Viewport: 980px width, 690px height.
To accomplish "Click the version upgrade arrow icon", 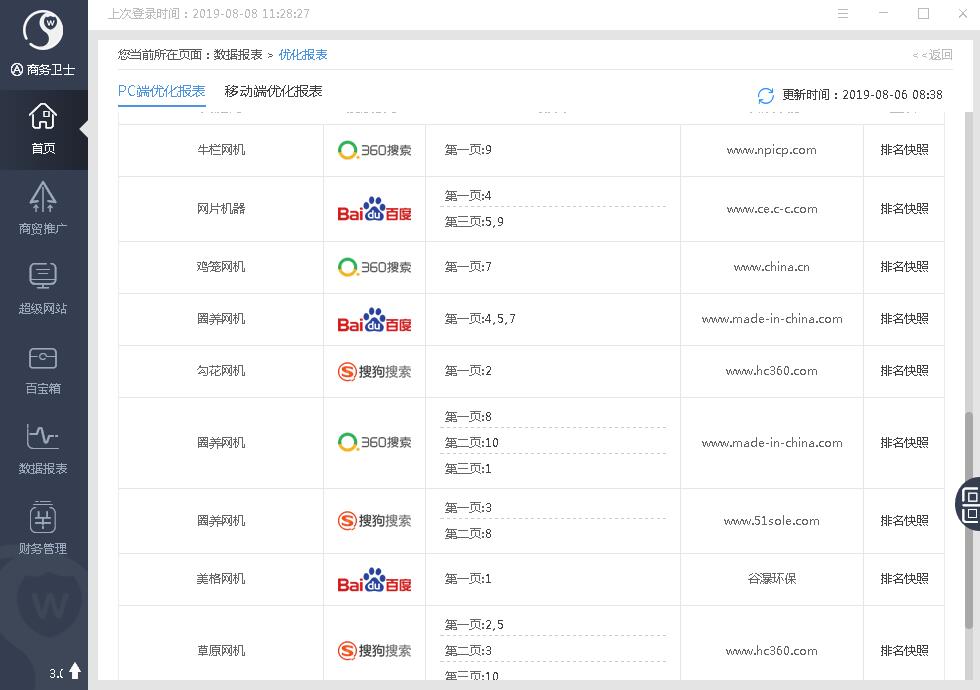I will point(75,672).
